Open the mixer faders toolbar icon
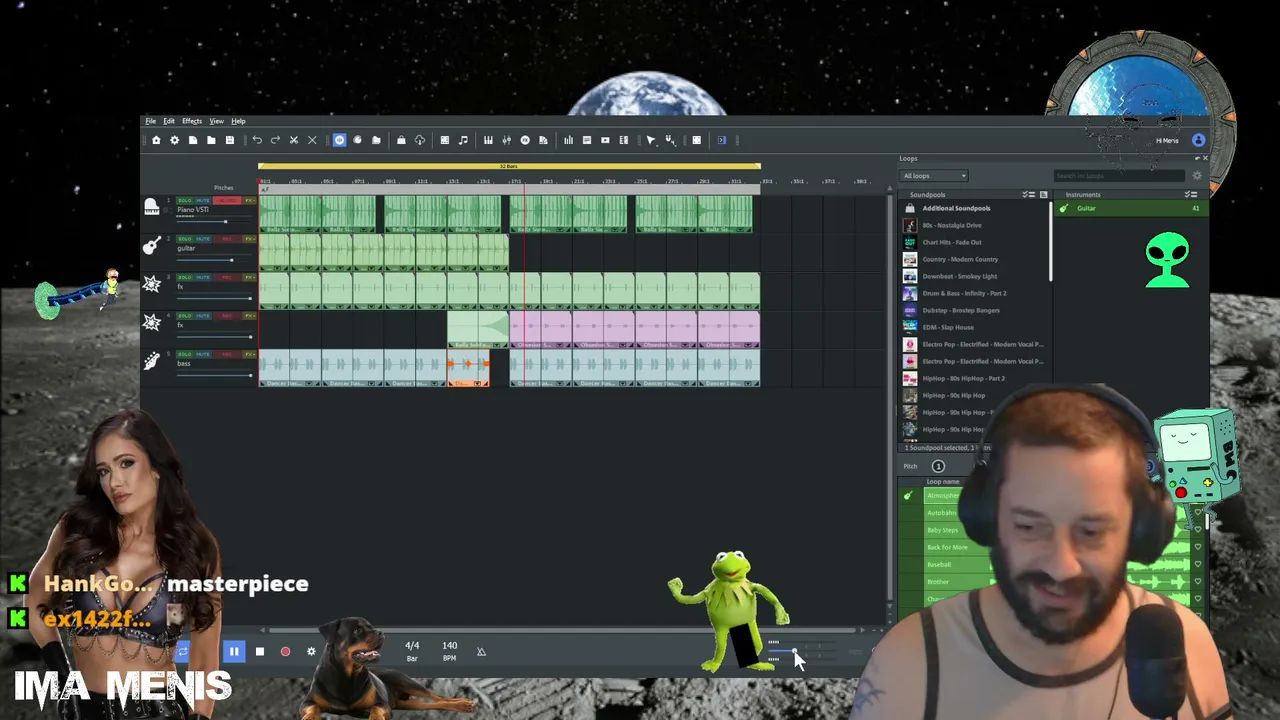 click(x=506, y=140)
